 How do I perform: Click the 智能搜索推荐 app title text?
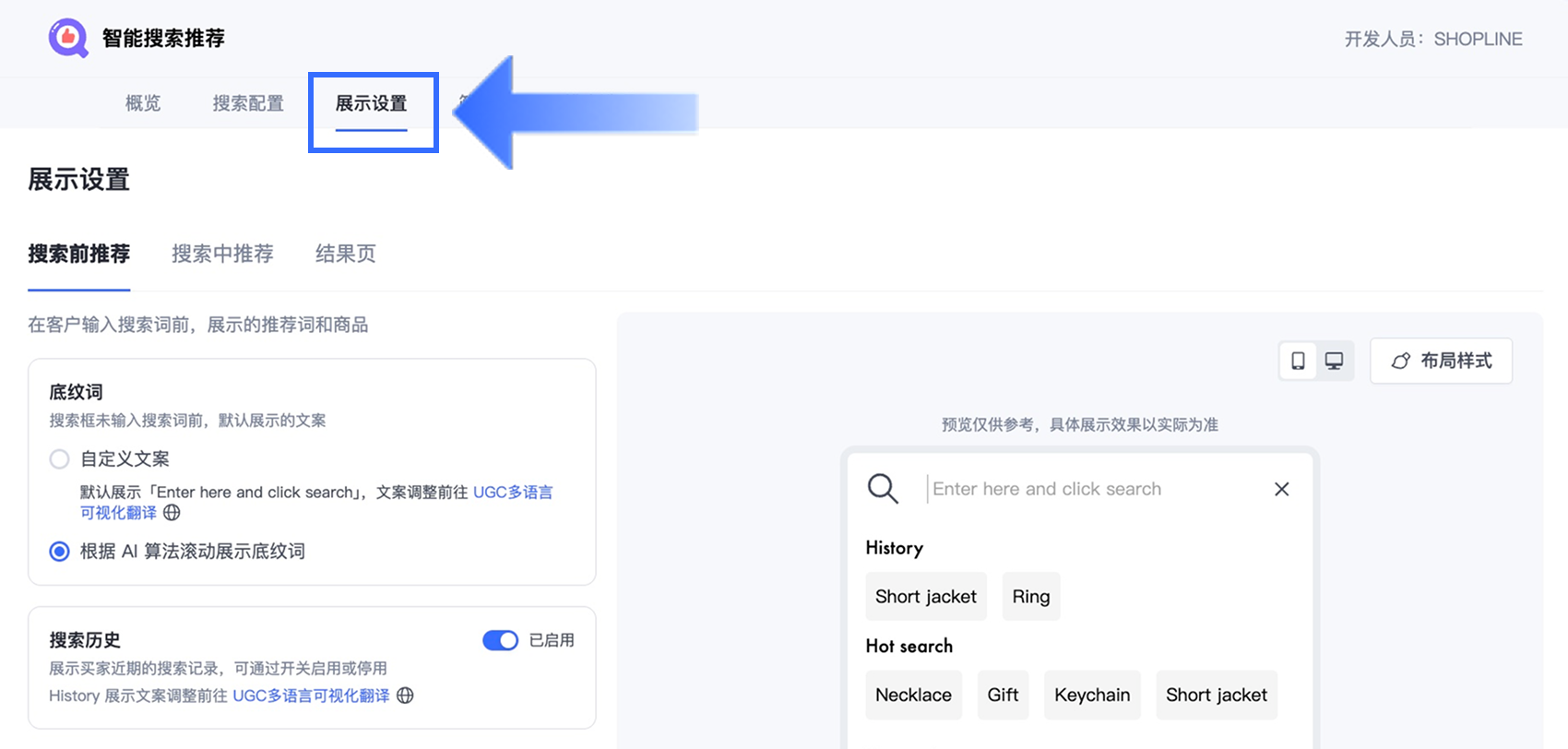click(x=163, y=38)
